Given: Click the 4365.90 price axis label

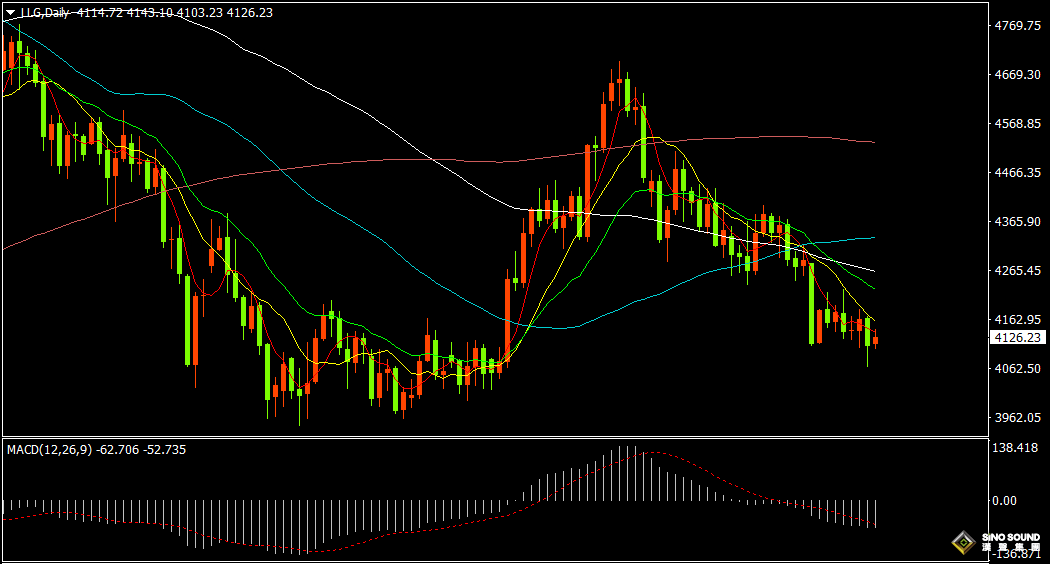Looking at the screenshot, I should [1018, 222].
